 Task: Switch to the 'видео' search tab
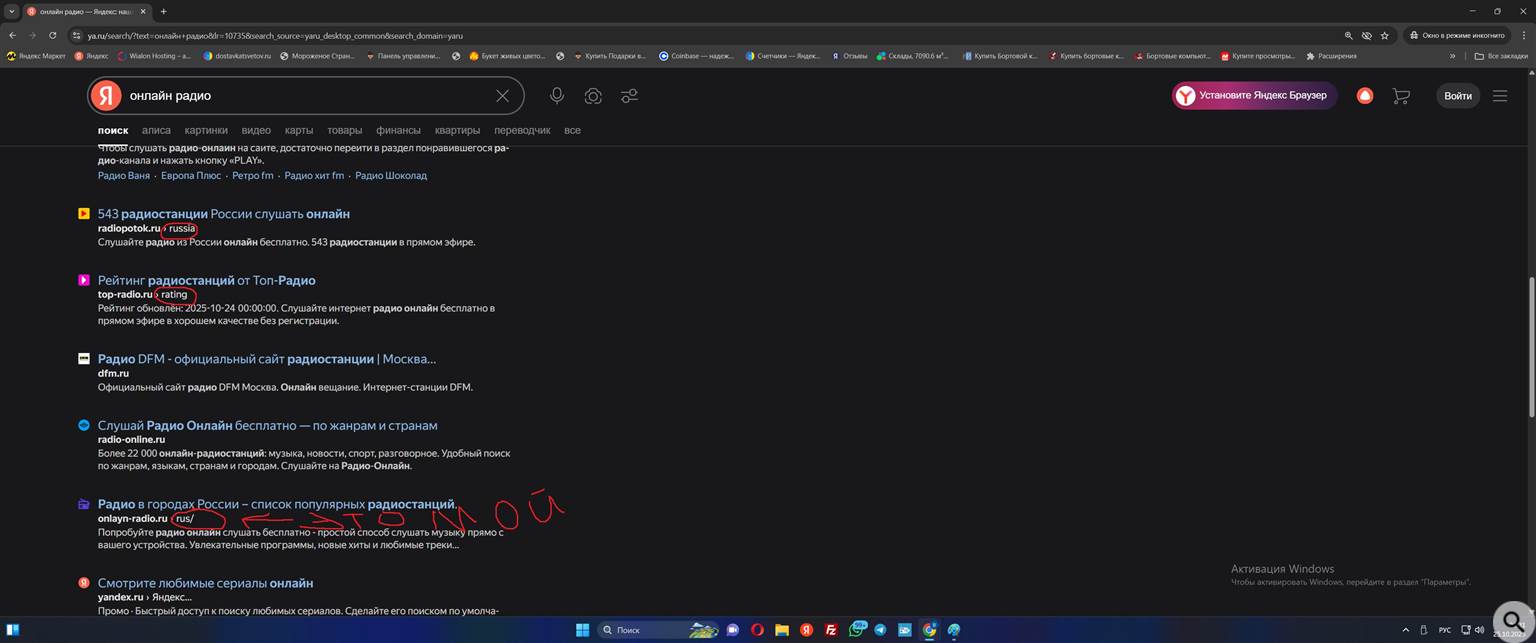coord(256,130)
